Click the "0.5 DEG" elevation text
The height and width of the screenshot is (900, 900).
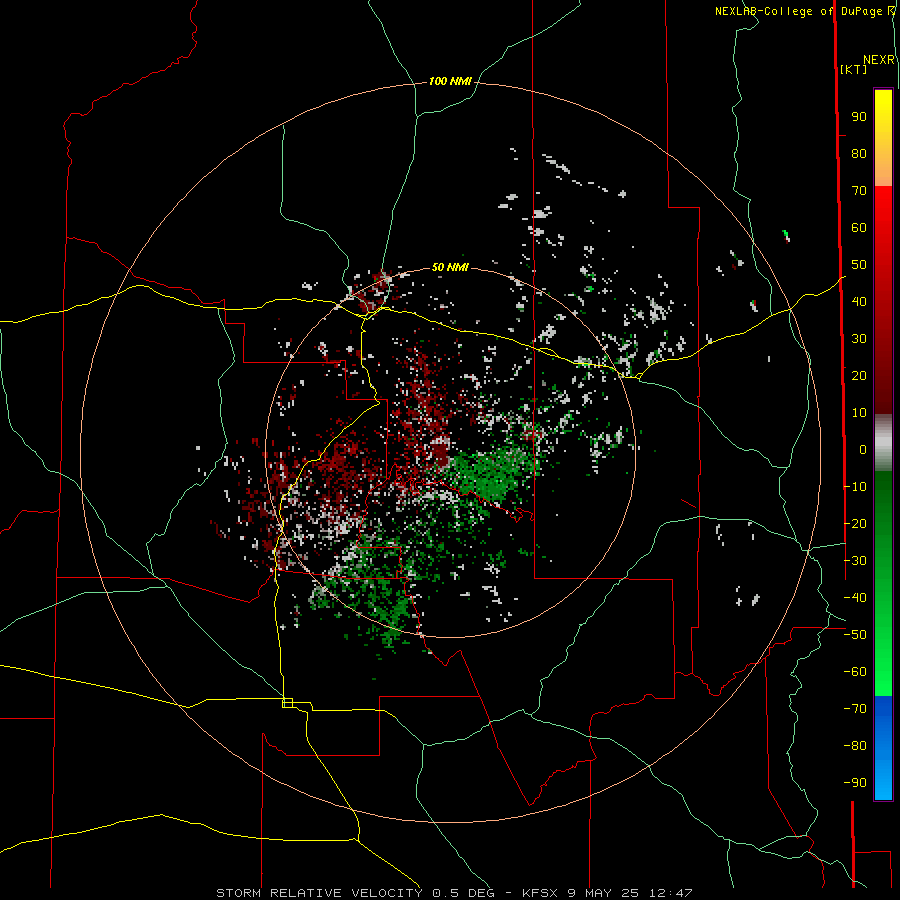click(463, 893)
